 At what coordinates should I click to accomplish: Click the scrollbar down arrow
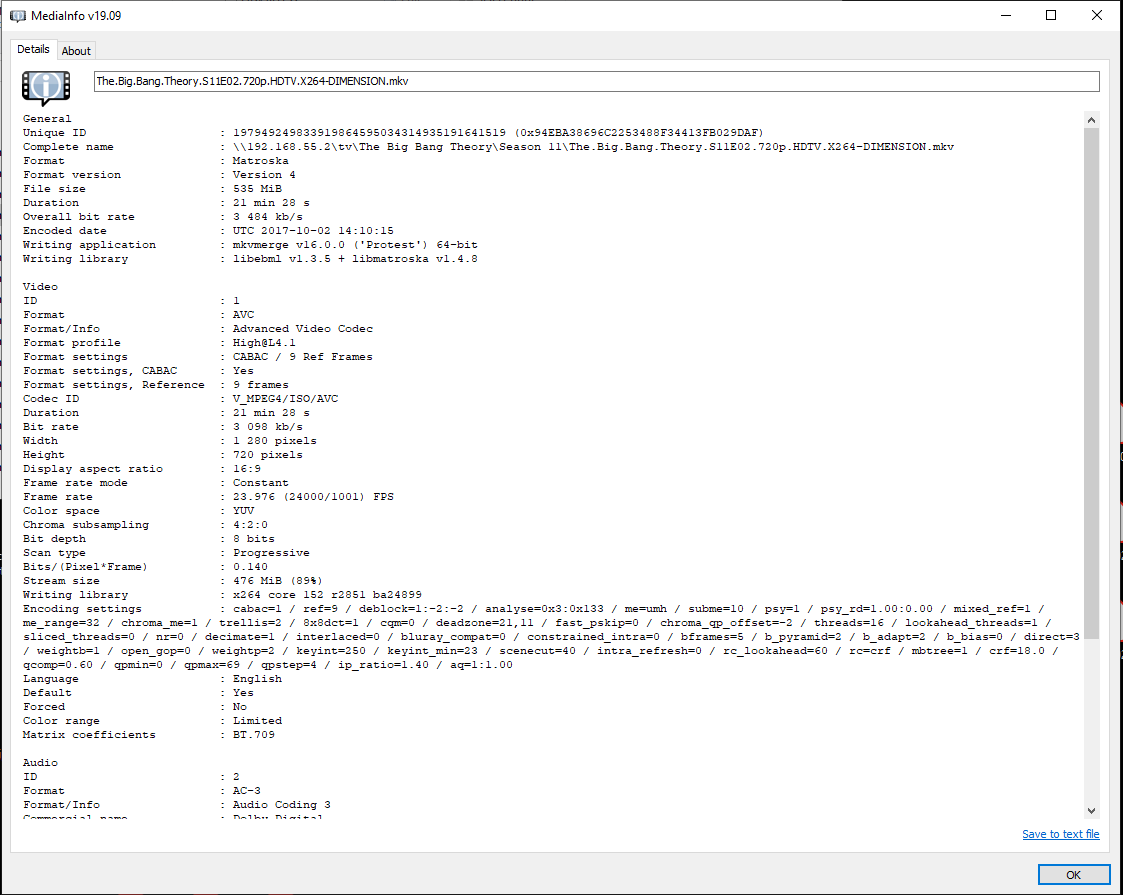1091,811
